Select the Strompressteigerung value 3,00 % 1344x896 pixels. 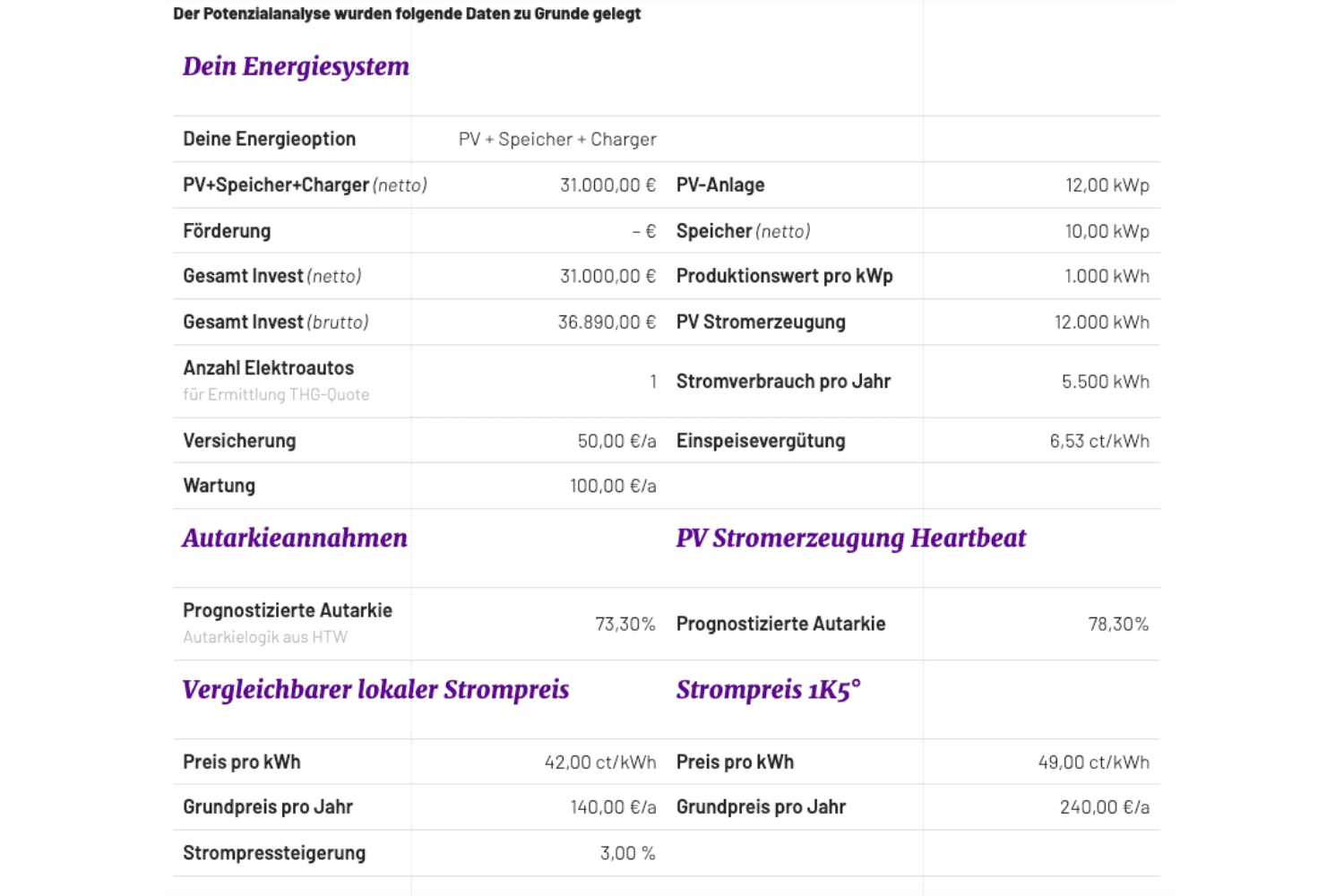click(x=628, y=853)
